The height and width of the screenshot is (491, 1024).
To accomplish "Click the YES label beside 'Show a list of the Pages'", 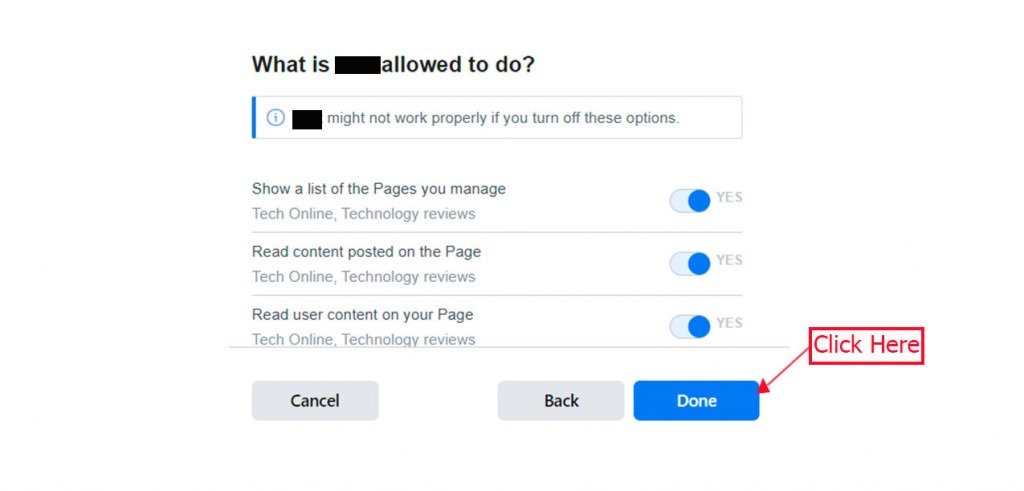I will (x=729, y=197).
